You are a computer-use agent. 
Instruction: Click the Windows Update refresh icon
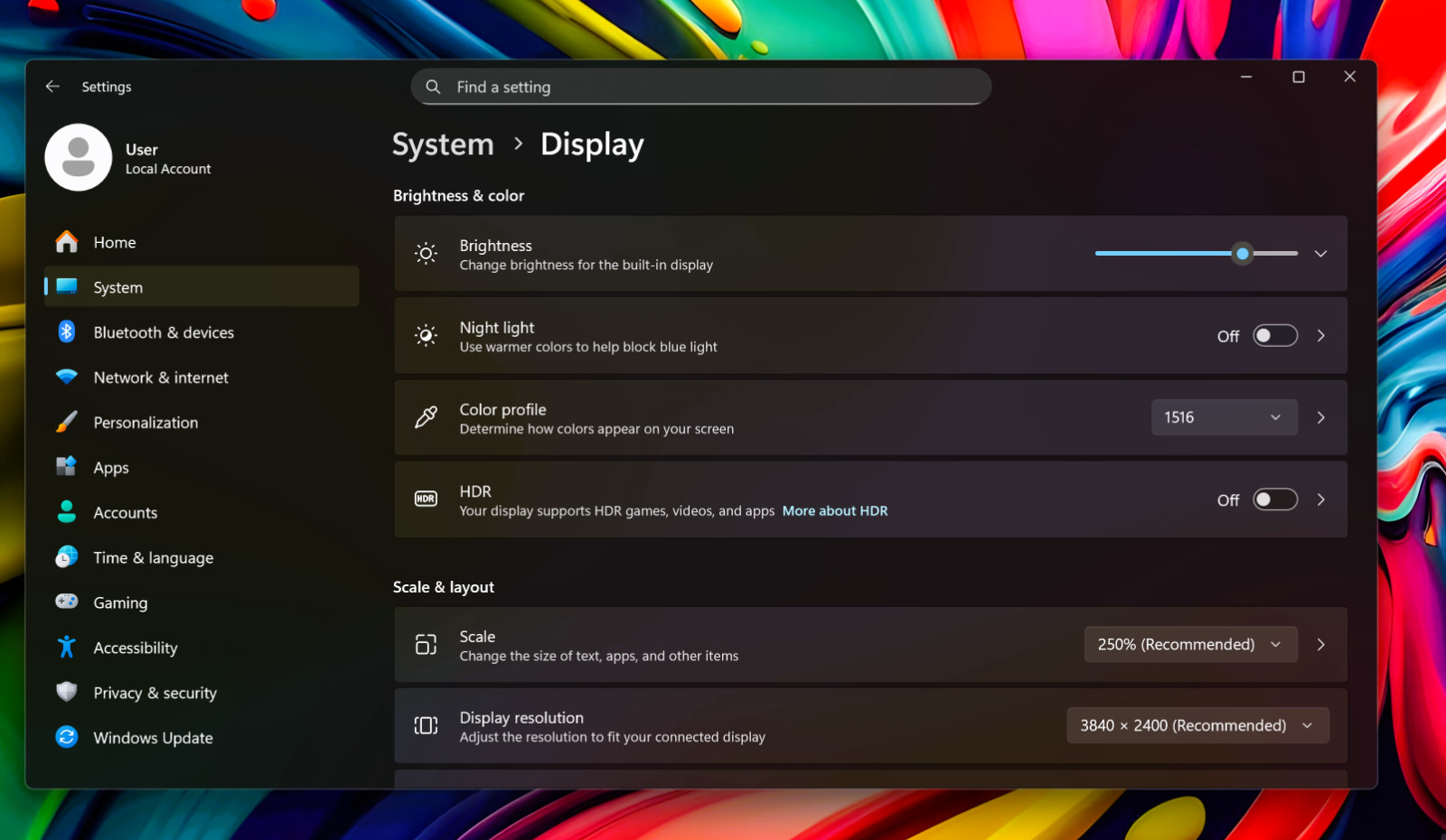[67, 737]
